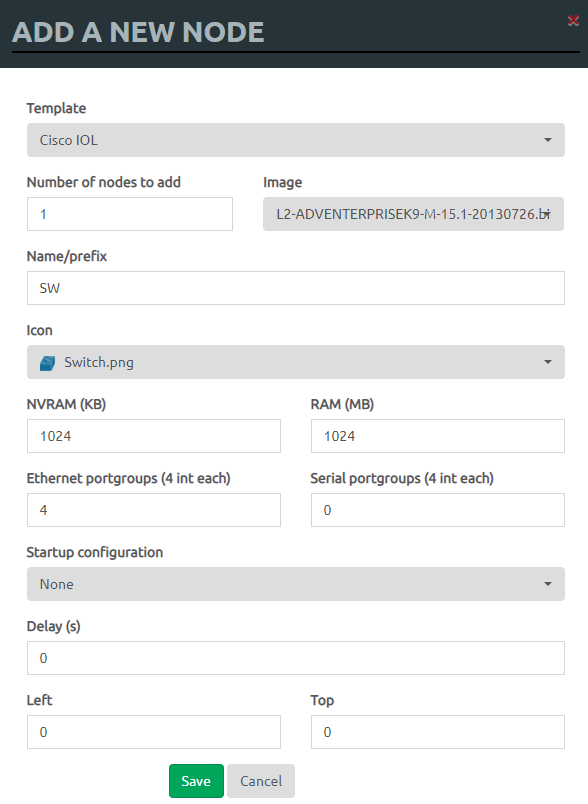Select the RAM (MB) input field

(438, 436)
